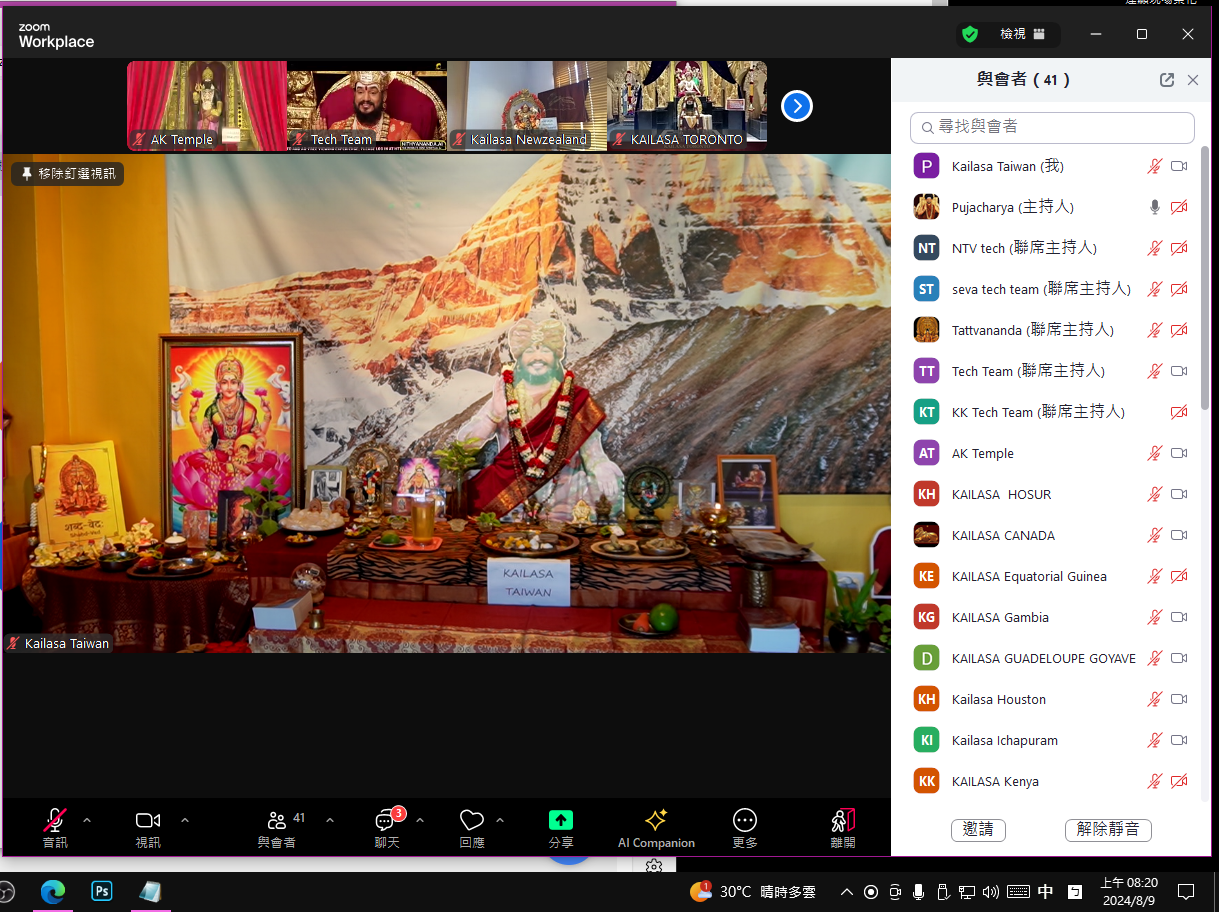The image size is (1219, 912).
Task: Open the Reactions heart icon
Action: click(472, 821)
